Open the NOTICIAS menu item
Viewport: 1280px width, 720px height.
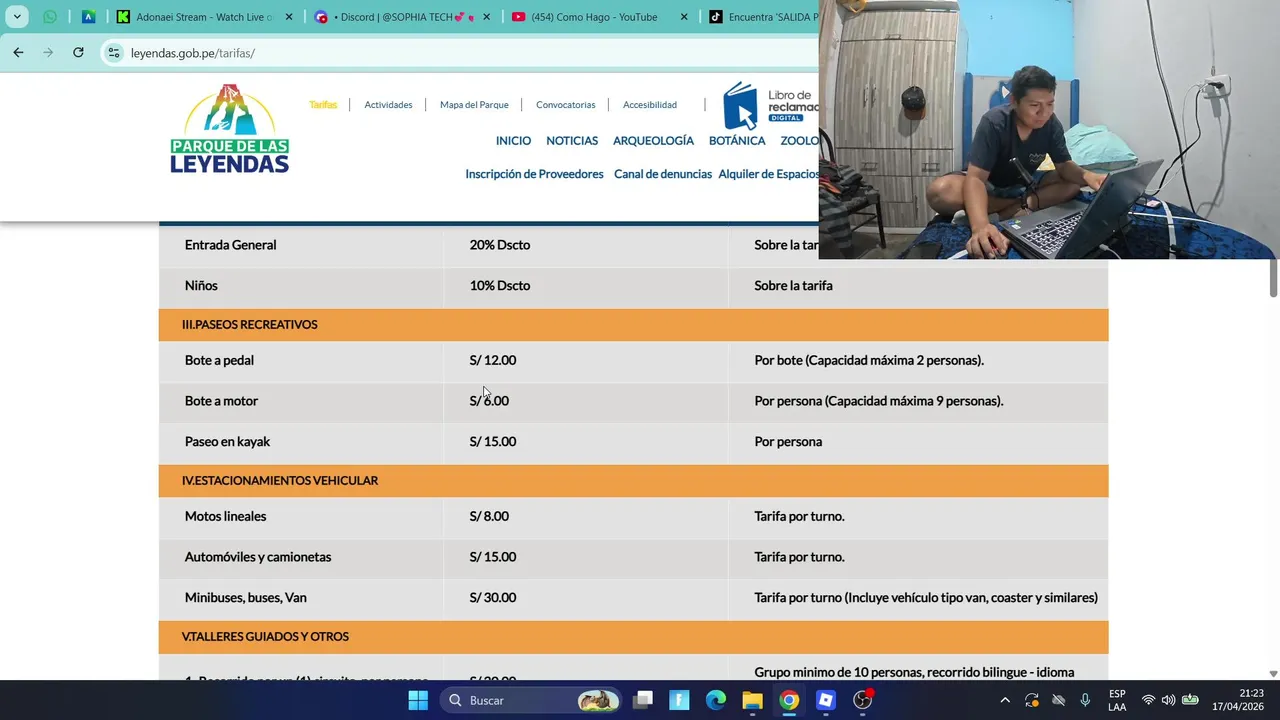(572, 141)
